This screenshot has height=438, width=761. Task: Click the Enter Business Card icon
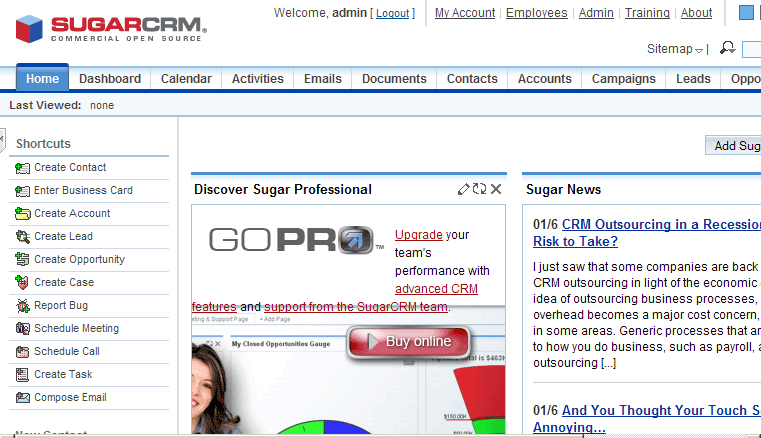22,191
